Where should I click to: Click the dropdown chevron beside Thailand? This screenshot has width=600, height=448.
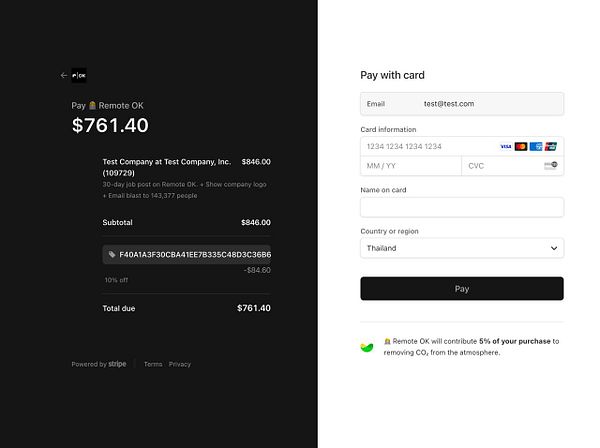[x=554, y=248]
